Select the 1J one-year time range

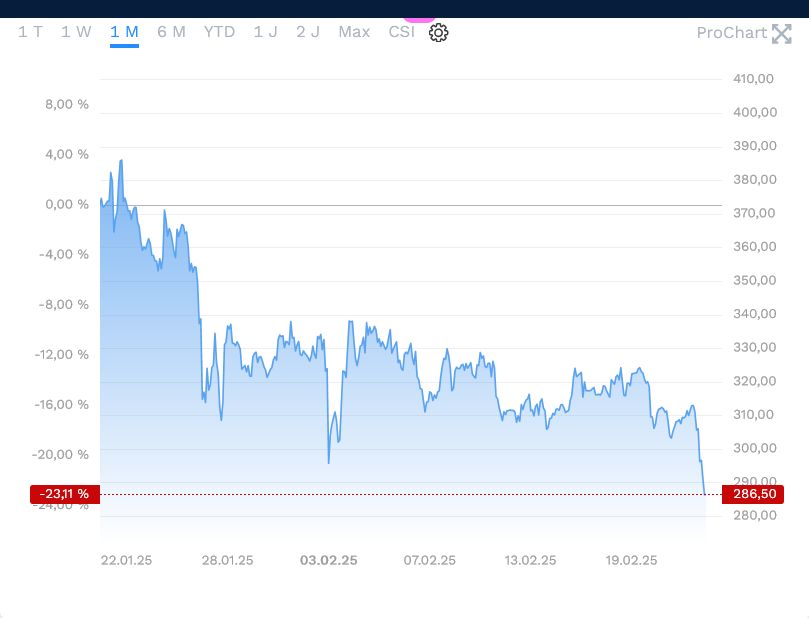[x=266, y=31]
